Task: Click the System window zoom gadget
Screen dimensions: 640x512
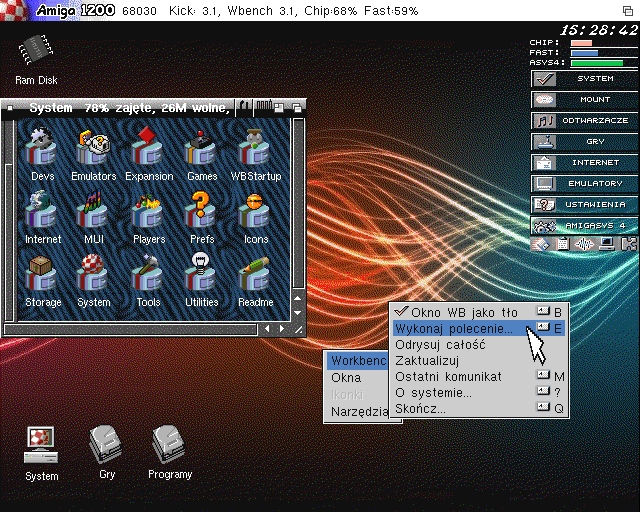Action: (x=279, y=108)
